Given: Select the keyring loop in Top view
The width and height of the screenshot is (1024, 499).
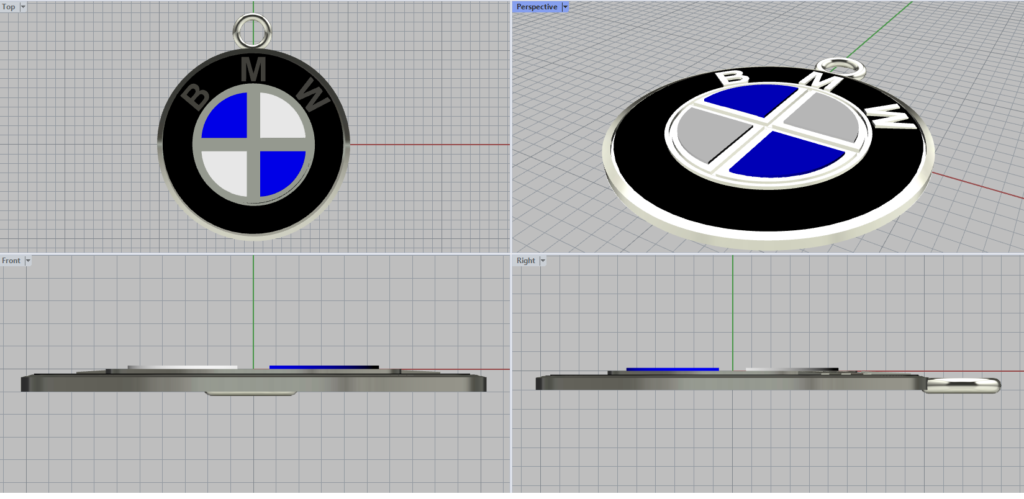Looking at the screenshot, I should tap(253, 27).
